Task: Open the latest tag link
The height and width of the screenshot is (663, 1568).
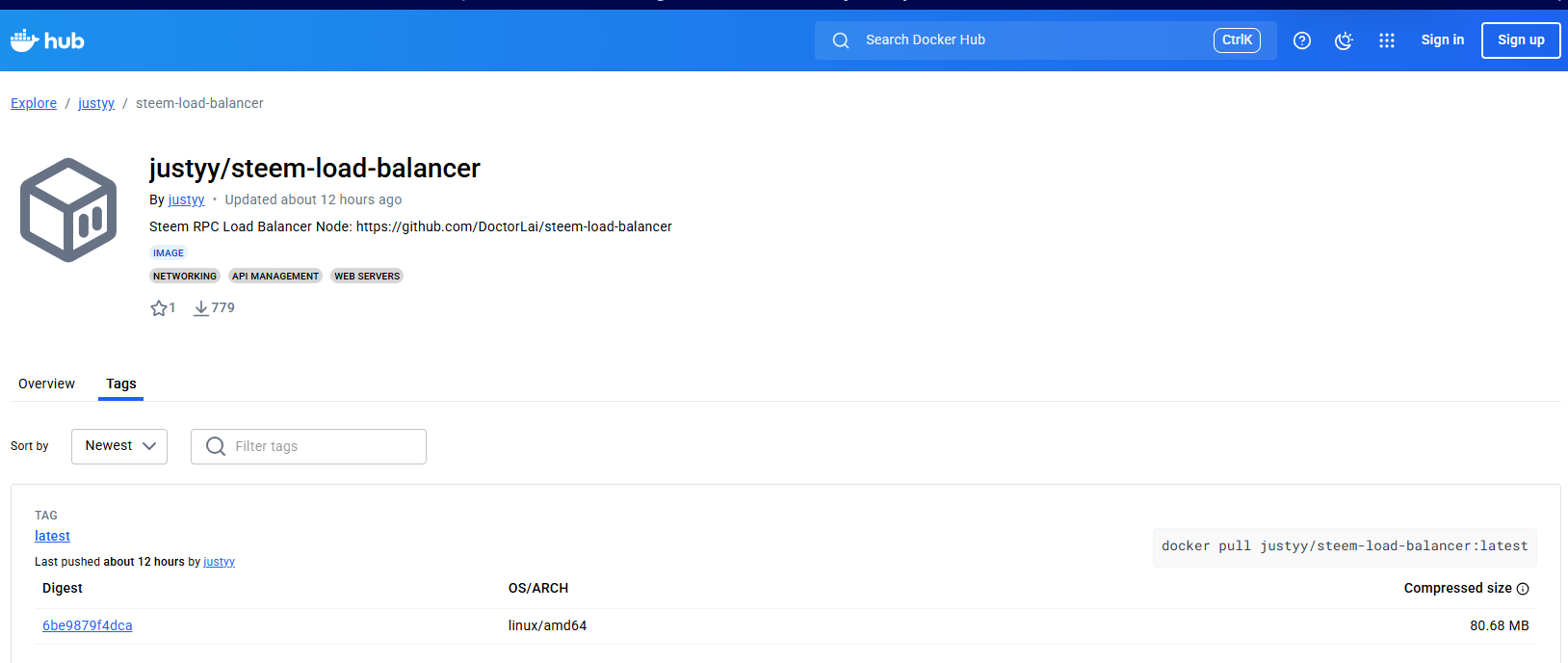Action: pyautogui.click(x=52, y=536)
